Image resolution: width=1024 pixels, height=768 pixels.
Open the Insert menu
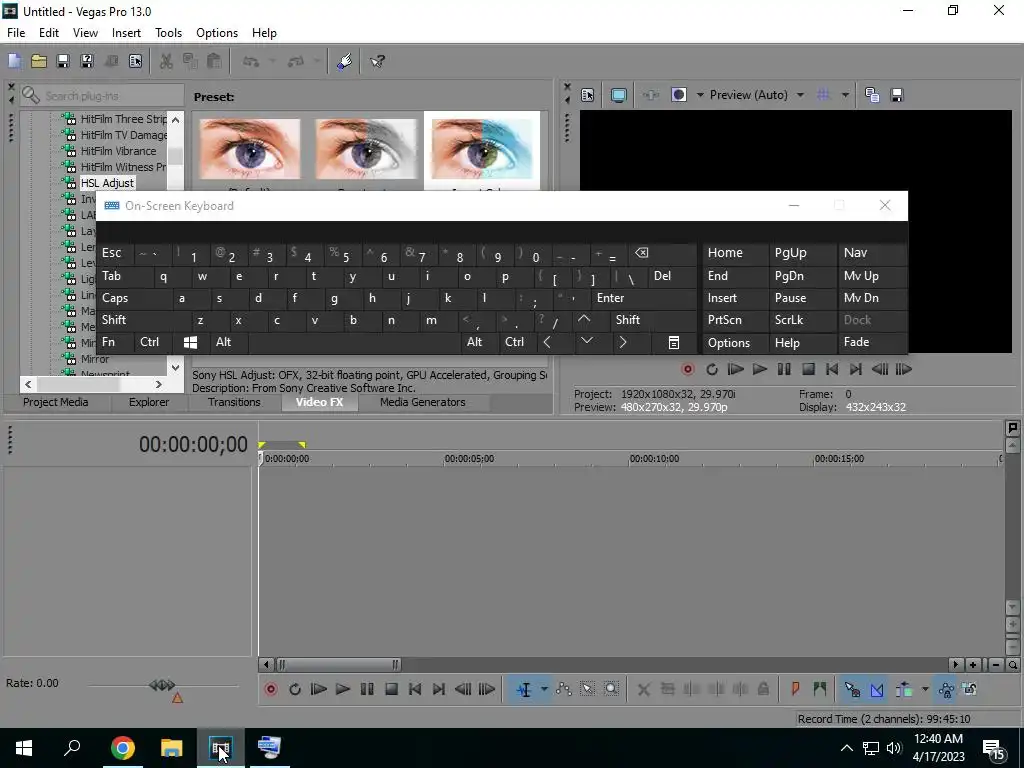point(126,33)
